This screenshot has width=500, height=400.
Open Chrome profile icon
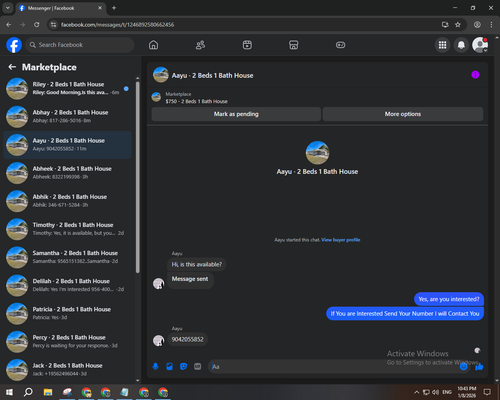(477, 25)
